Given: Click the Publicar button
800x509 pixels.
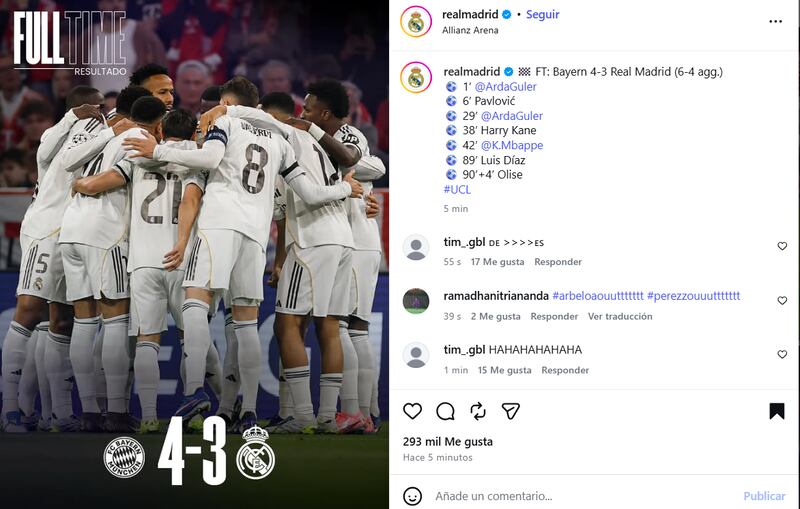Looking at the screenshot, I should tap(764, 496).
